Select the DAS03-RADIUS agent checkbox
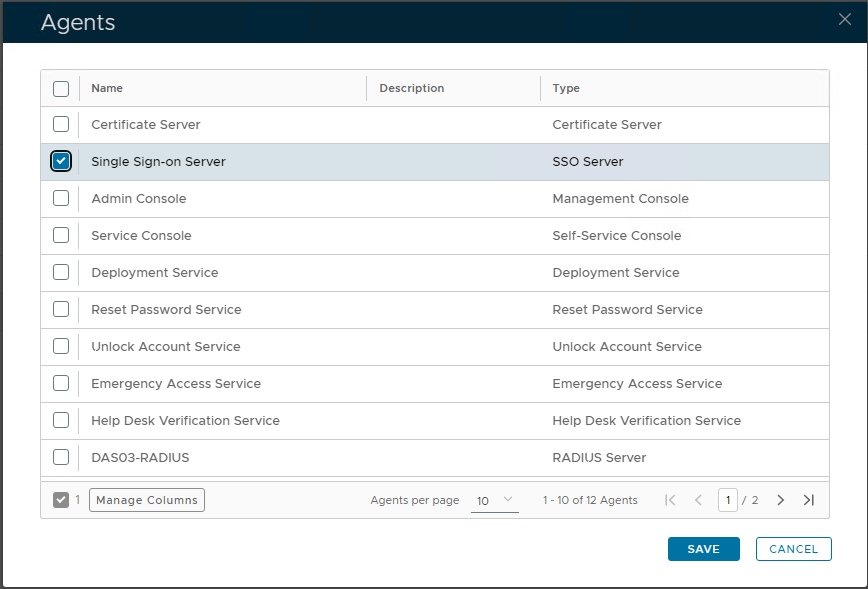The height and width of the screenshot is (589, 868). [x=61, y=457]
